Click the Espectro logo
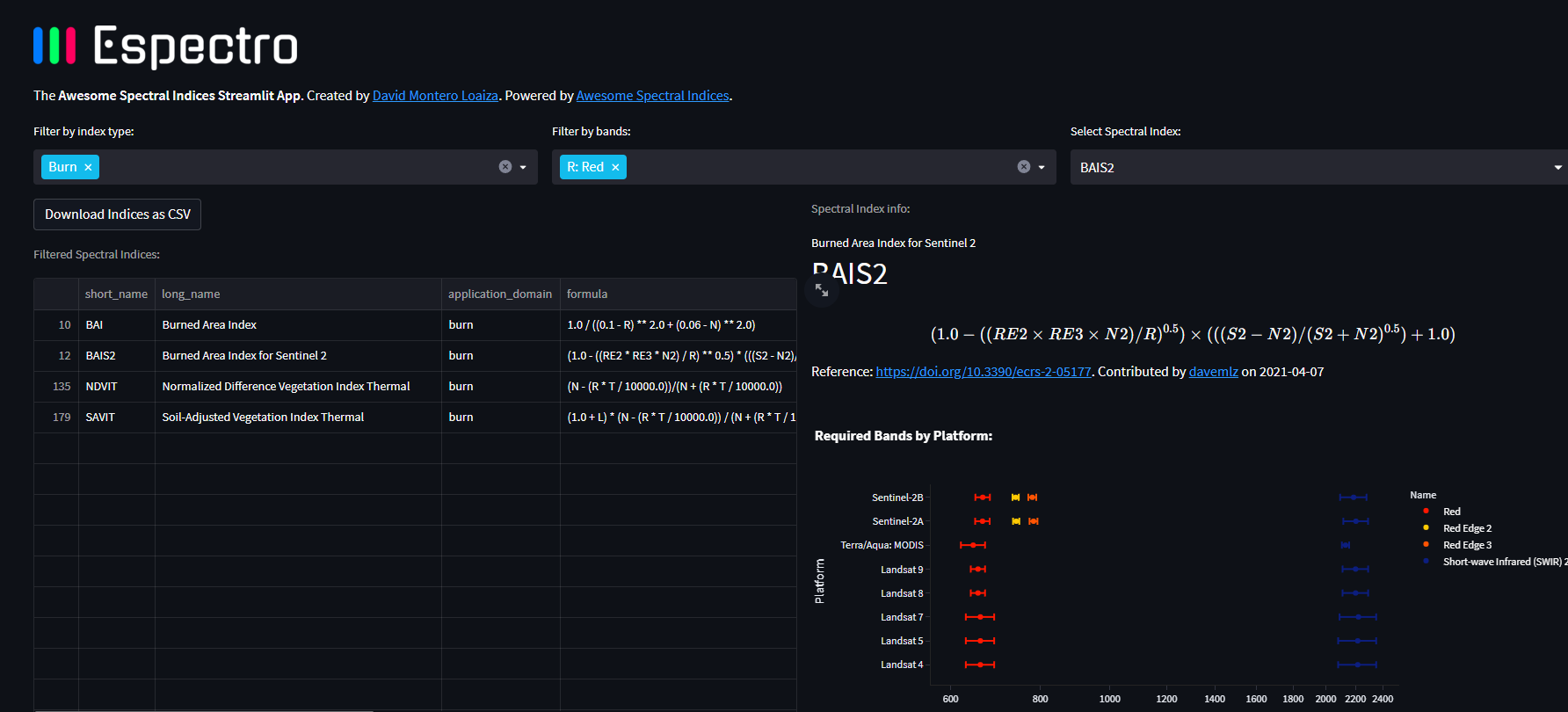 tap(165, 46)
